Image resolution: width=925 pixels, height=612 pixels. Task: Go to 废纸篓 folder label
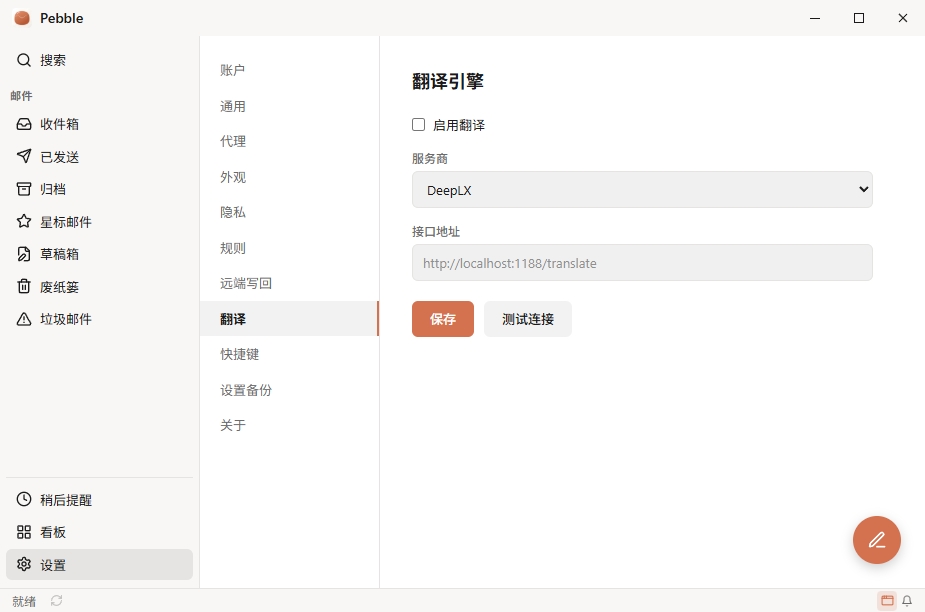[60, 287]
